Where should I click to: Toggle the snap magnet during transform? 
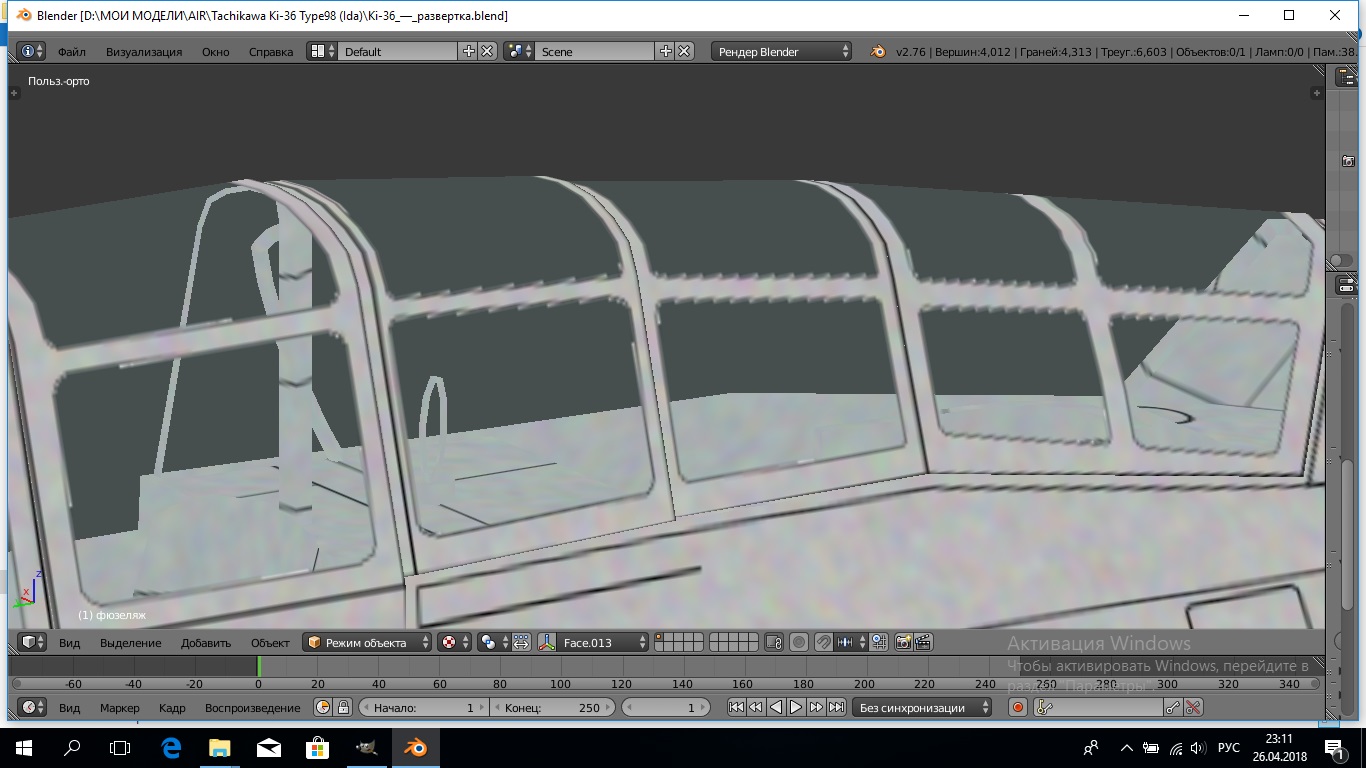pos(823,642)
